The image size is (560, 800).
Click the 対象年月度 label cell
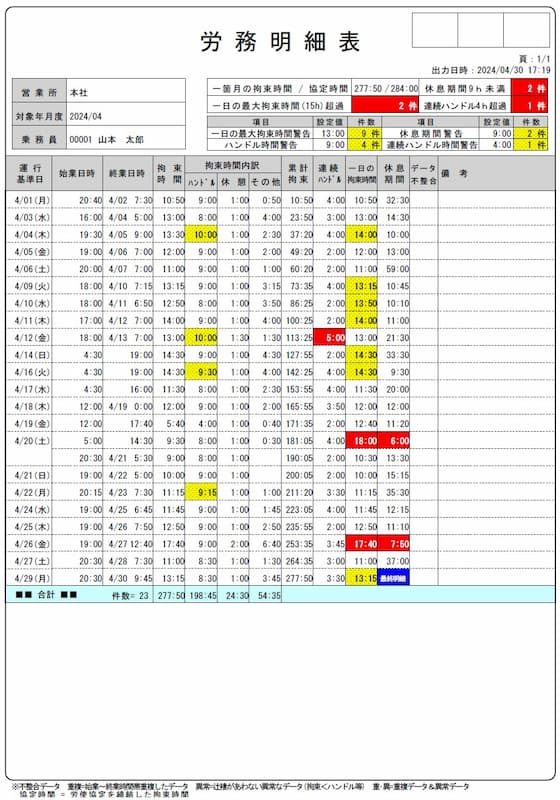(39, 116)
